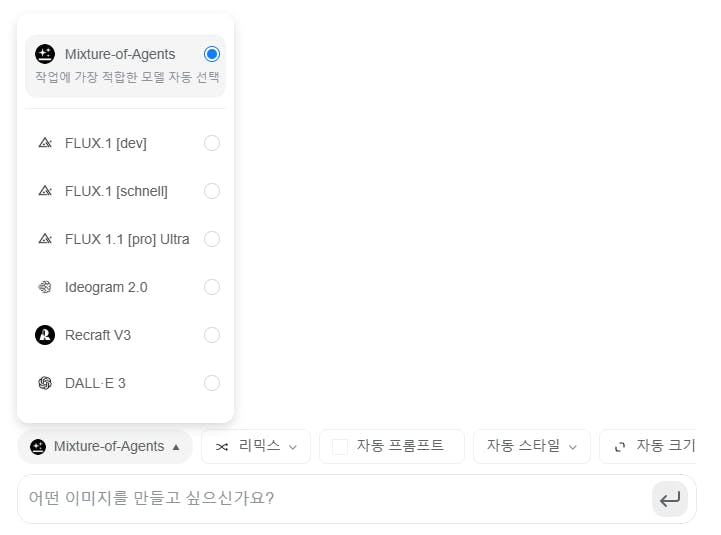Open the 리믹스 dropdown

tap(256, 447)
